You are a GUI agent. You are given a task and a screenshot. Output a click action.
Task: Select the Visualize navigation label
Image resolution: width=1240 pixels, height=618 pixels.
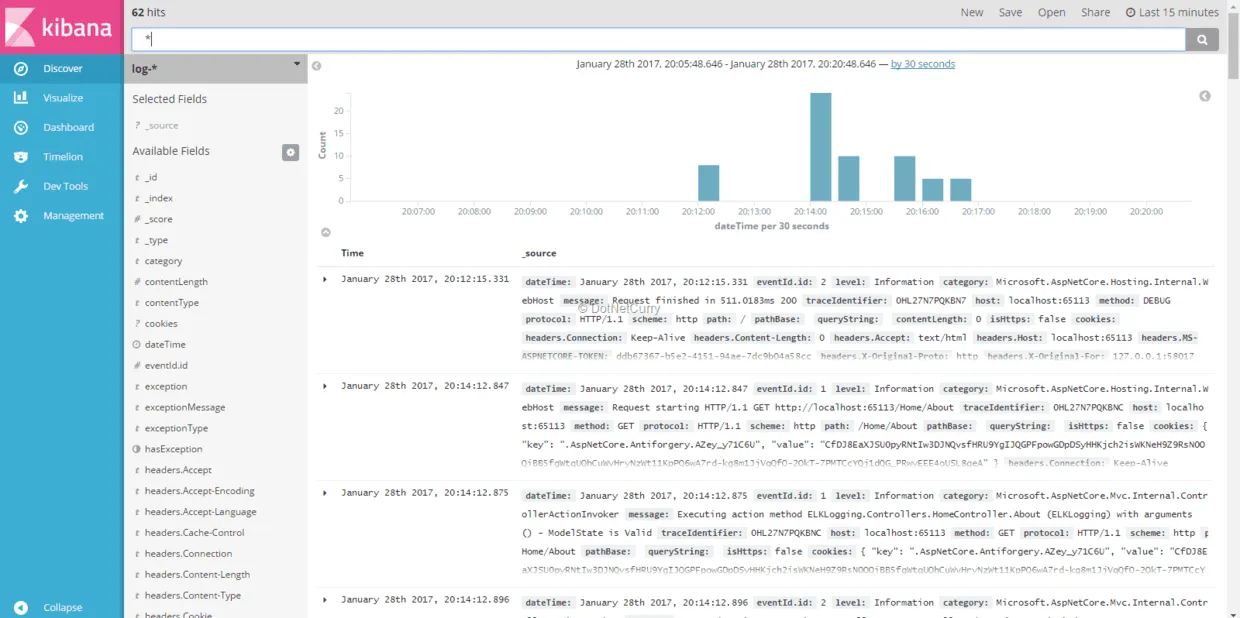tap(63, 98)
